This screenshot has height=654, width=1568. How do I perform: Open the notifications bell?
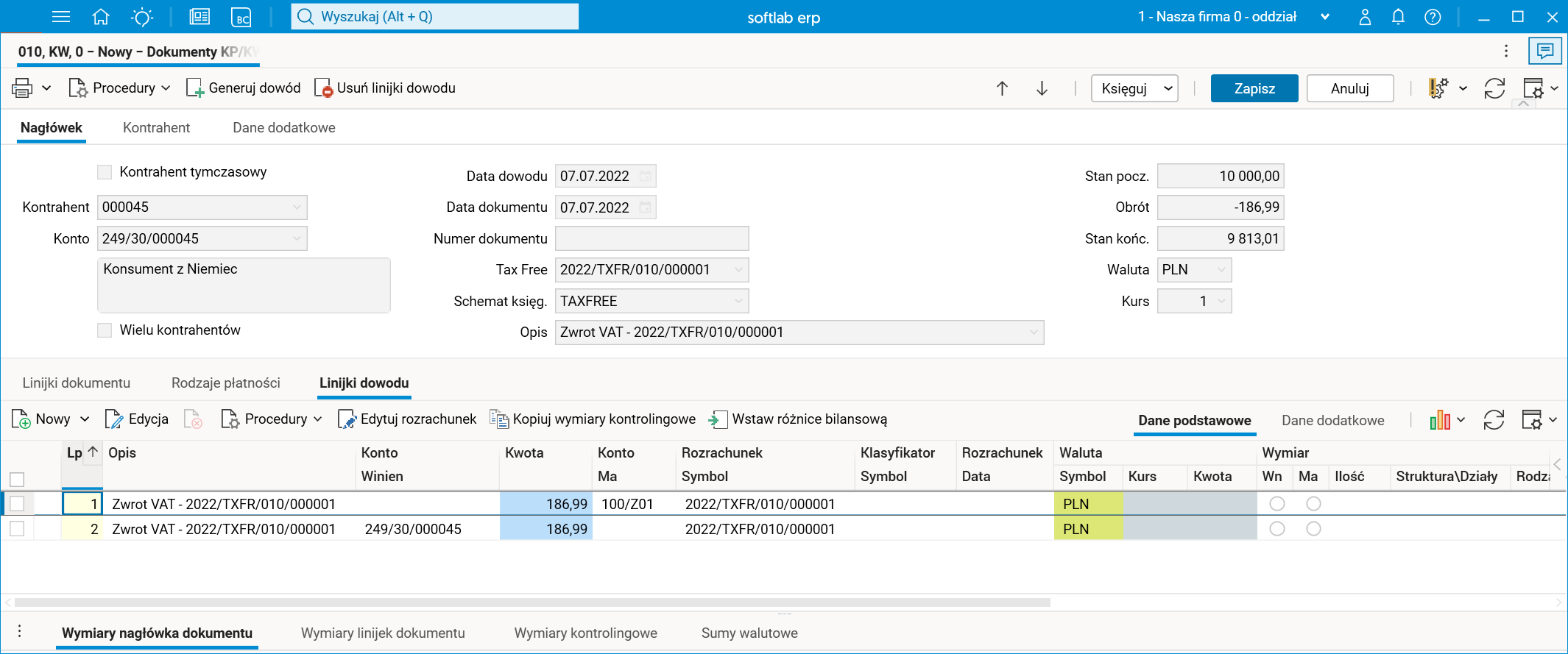click(x=1398, y=17)
